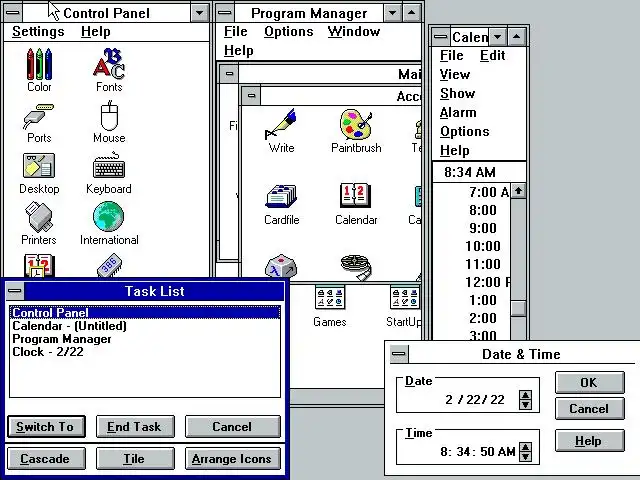The height and width of the screenshot is (480, 640).
Task: Click the Date field showing 2/22/22
Action: tap(475, 399)
